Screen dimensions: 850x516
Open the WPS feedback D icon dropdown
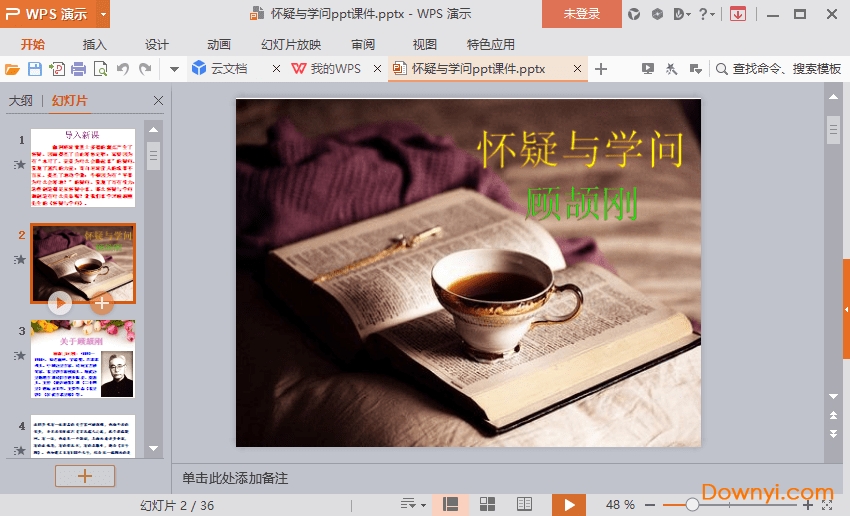[682, 14]
